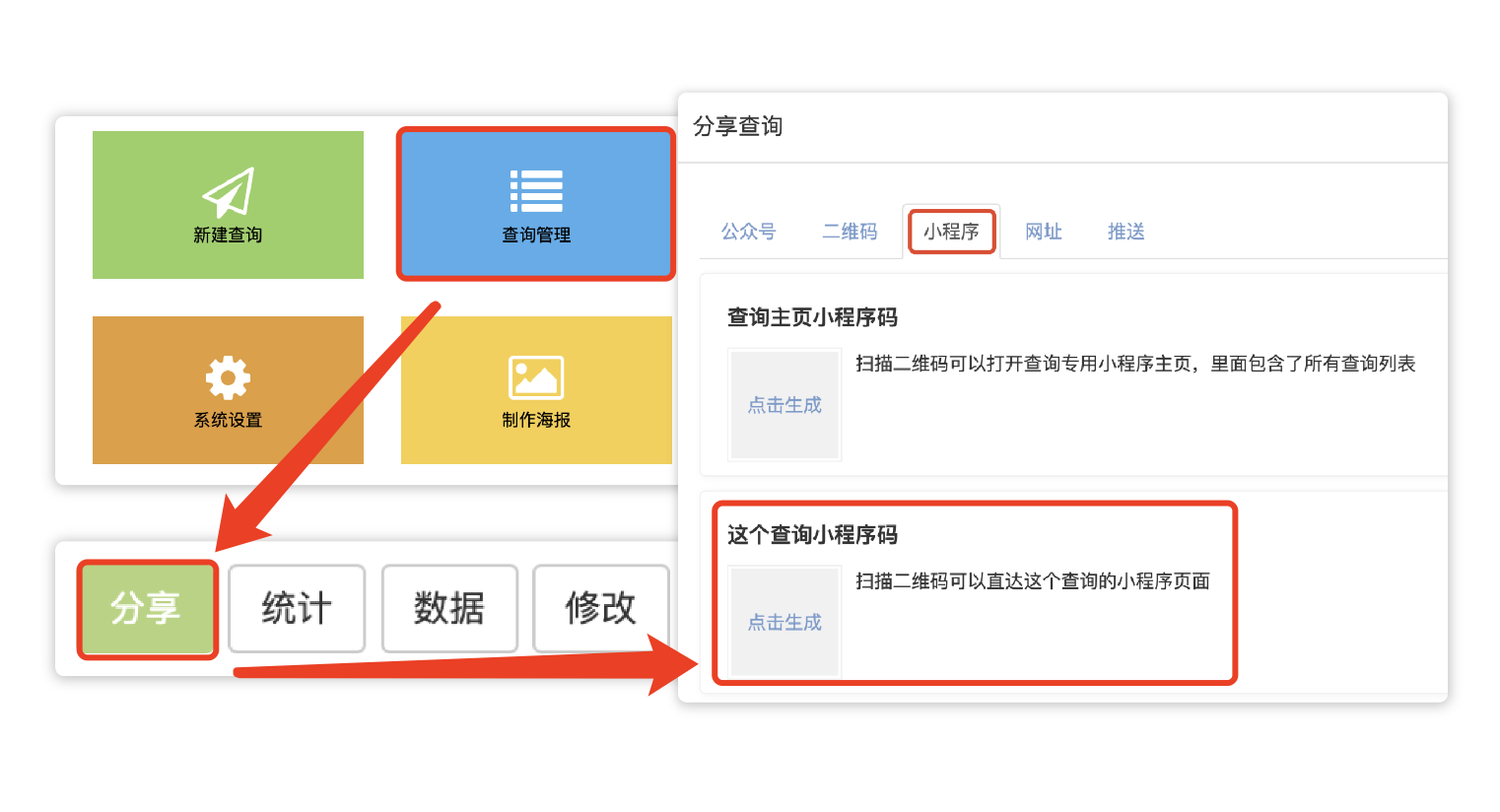Click the green 分享 button

pos(147,609)
